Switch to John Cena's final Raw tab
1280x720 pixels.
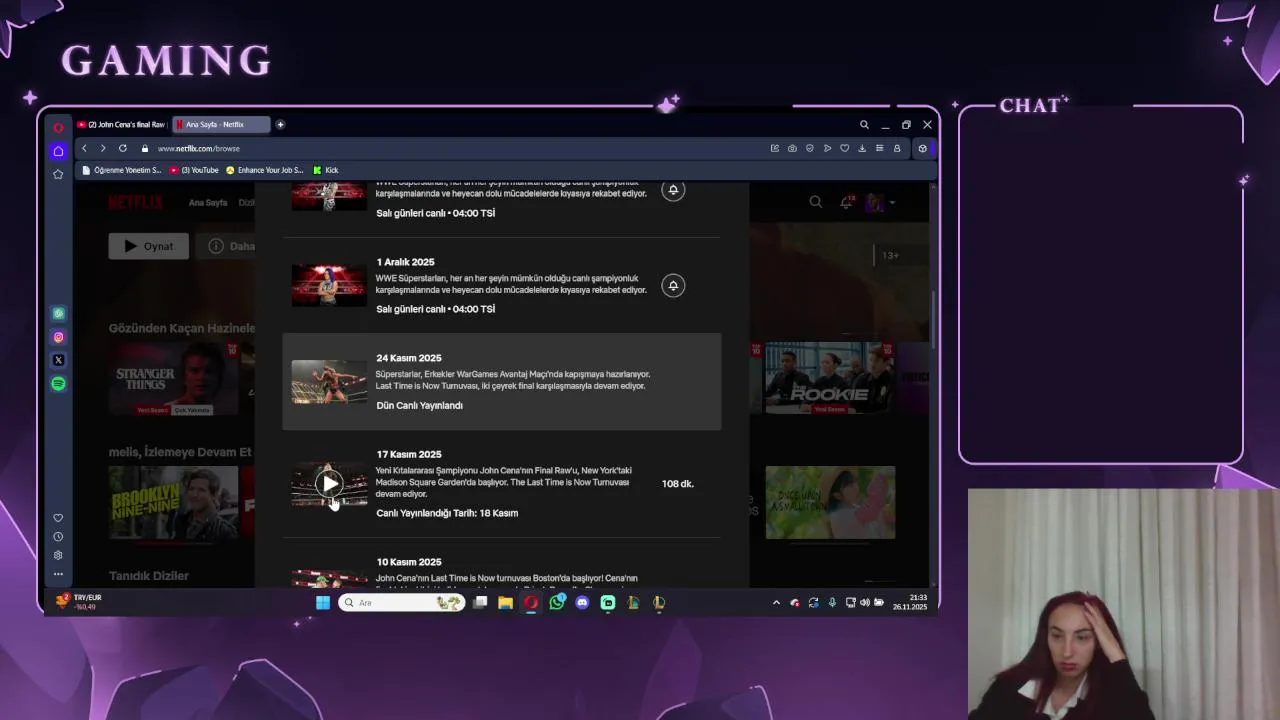(x=121, y=125)
